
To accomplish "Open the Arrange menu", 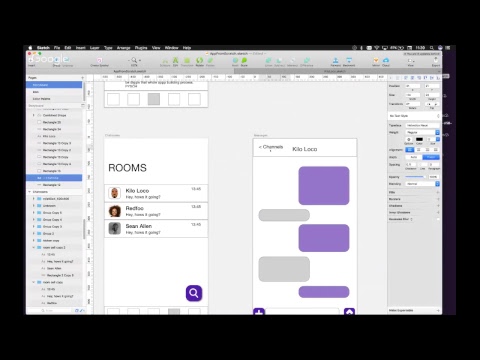I will [x=123, y=48].
